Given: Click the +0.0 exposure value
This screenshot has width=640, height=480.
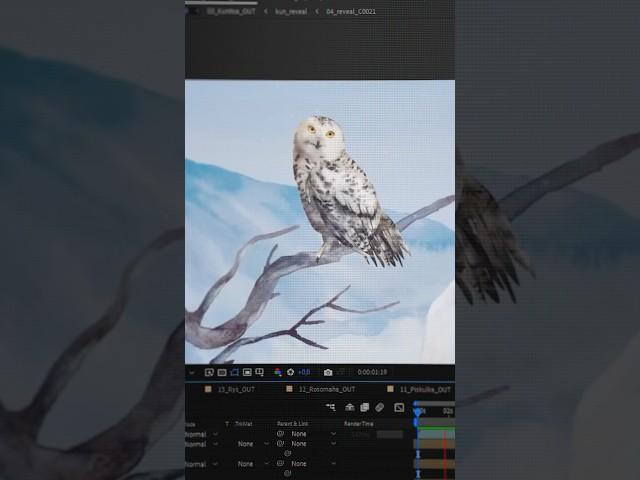Looking at the screenshot, I should point(304,372).
